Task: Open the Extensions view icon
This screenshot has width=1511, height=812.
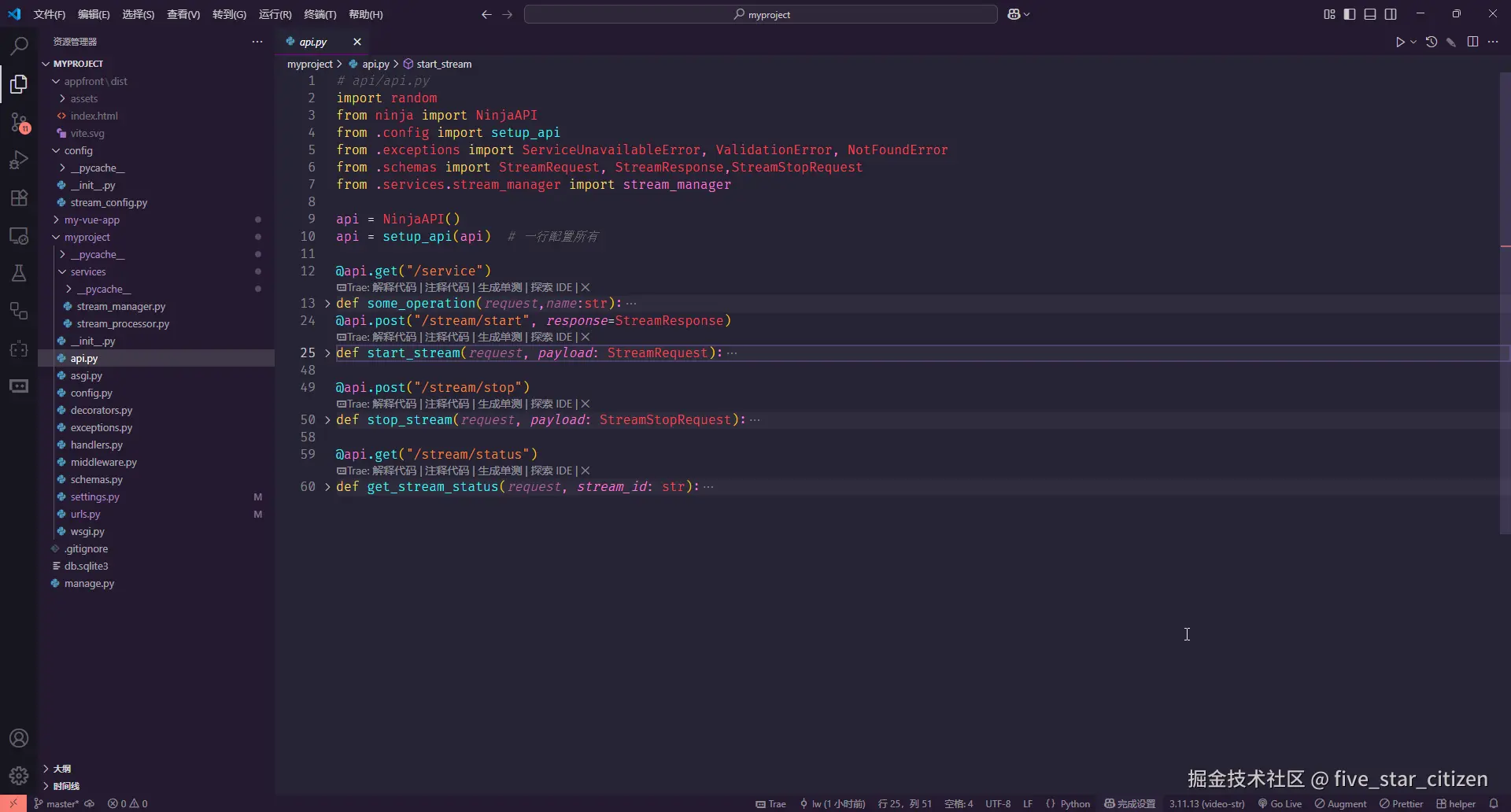Action: (x=19, y=197)
